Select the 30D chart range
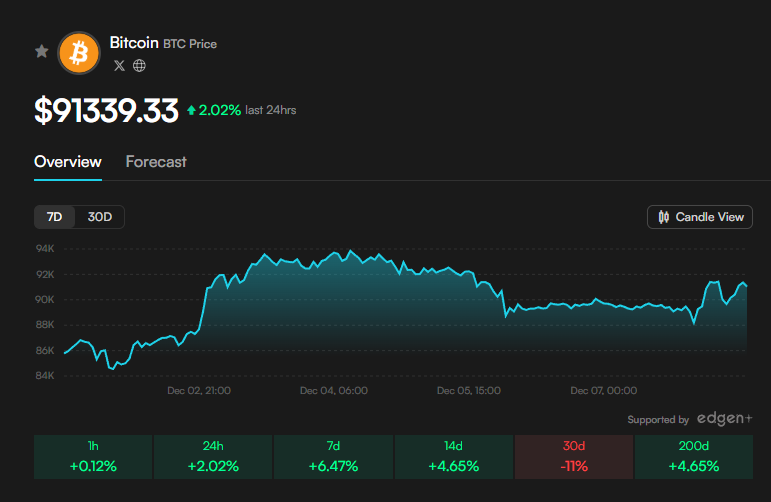771x502 pixels. pos(100,217)
